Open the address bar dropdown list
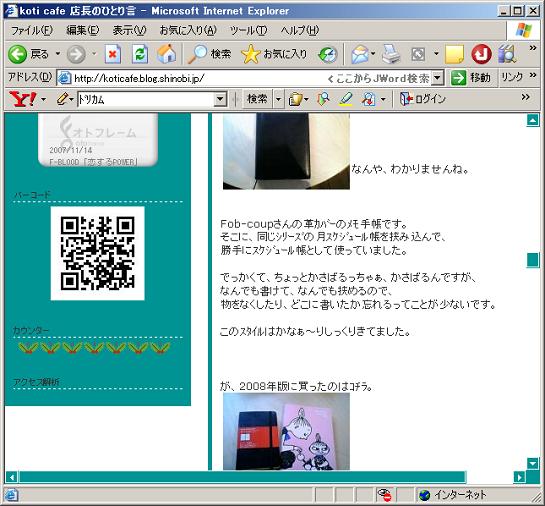The image size is (545, 506). [438, 78]
